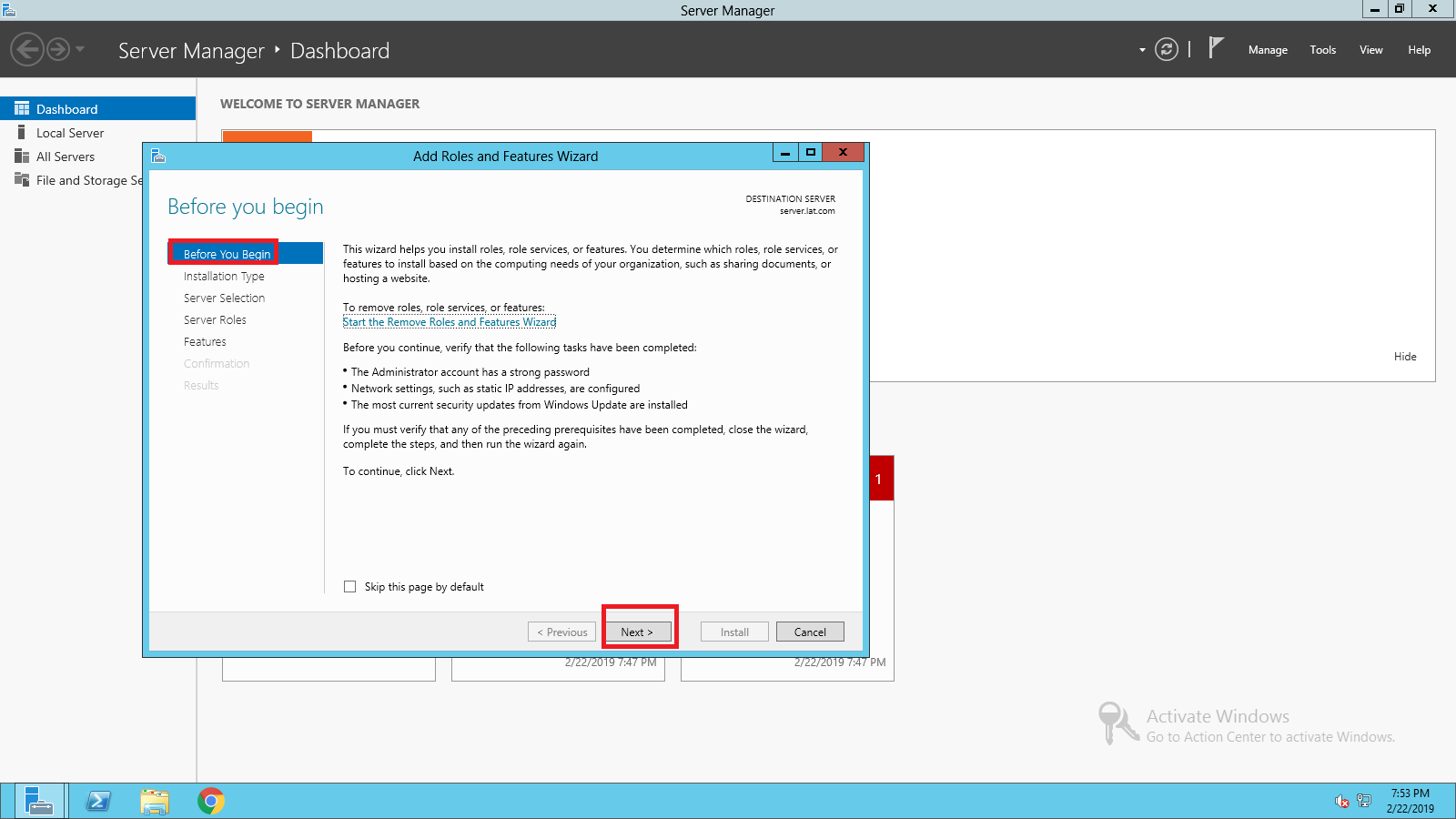Select Local Server in sidebar
Screen dimensions: 1456x819
click(x=70, y=133)
